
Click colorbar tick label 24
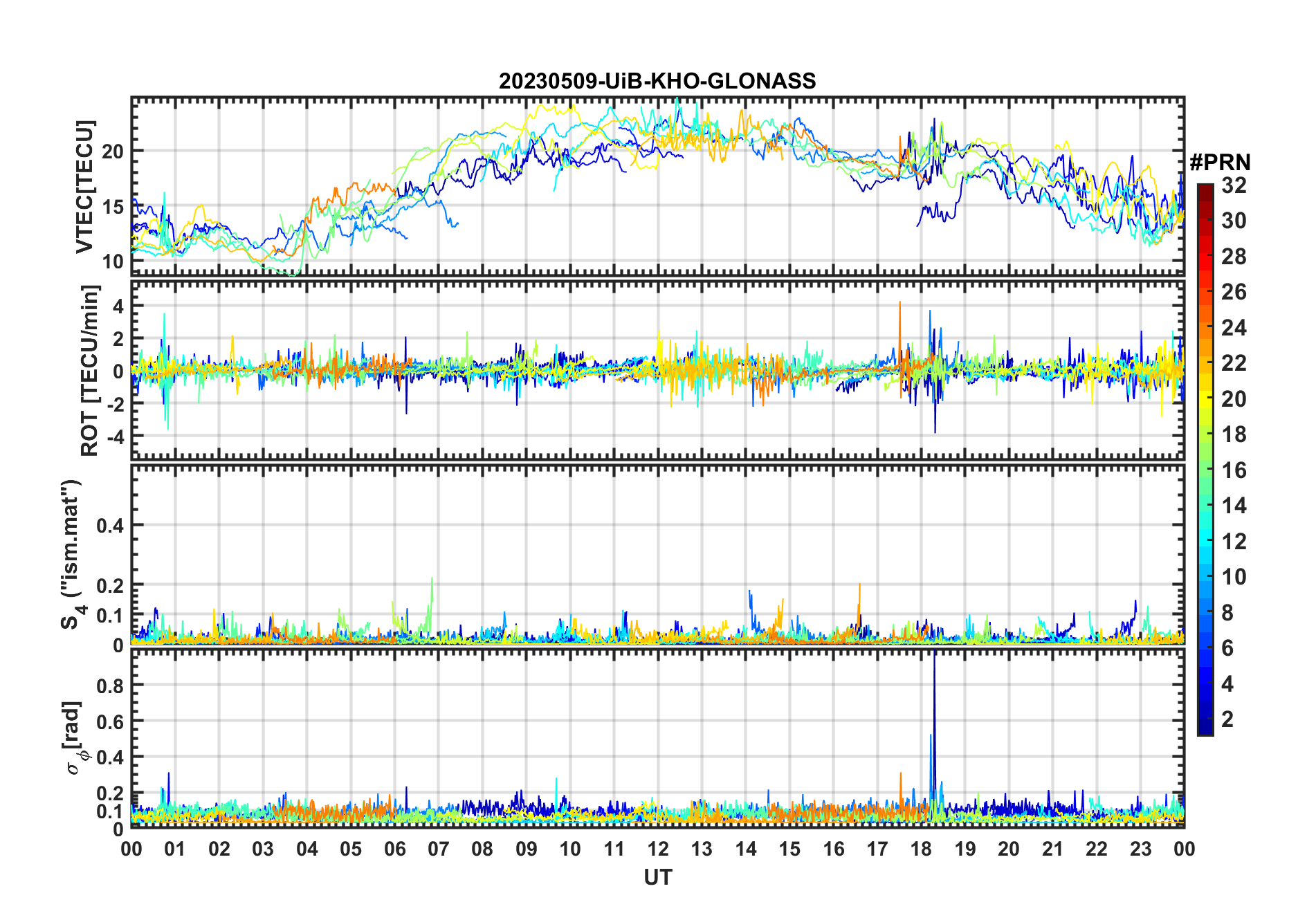pos(1234,328)
